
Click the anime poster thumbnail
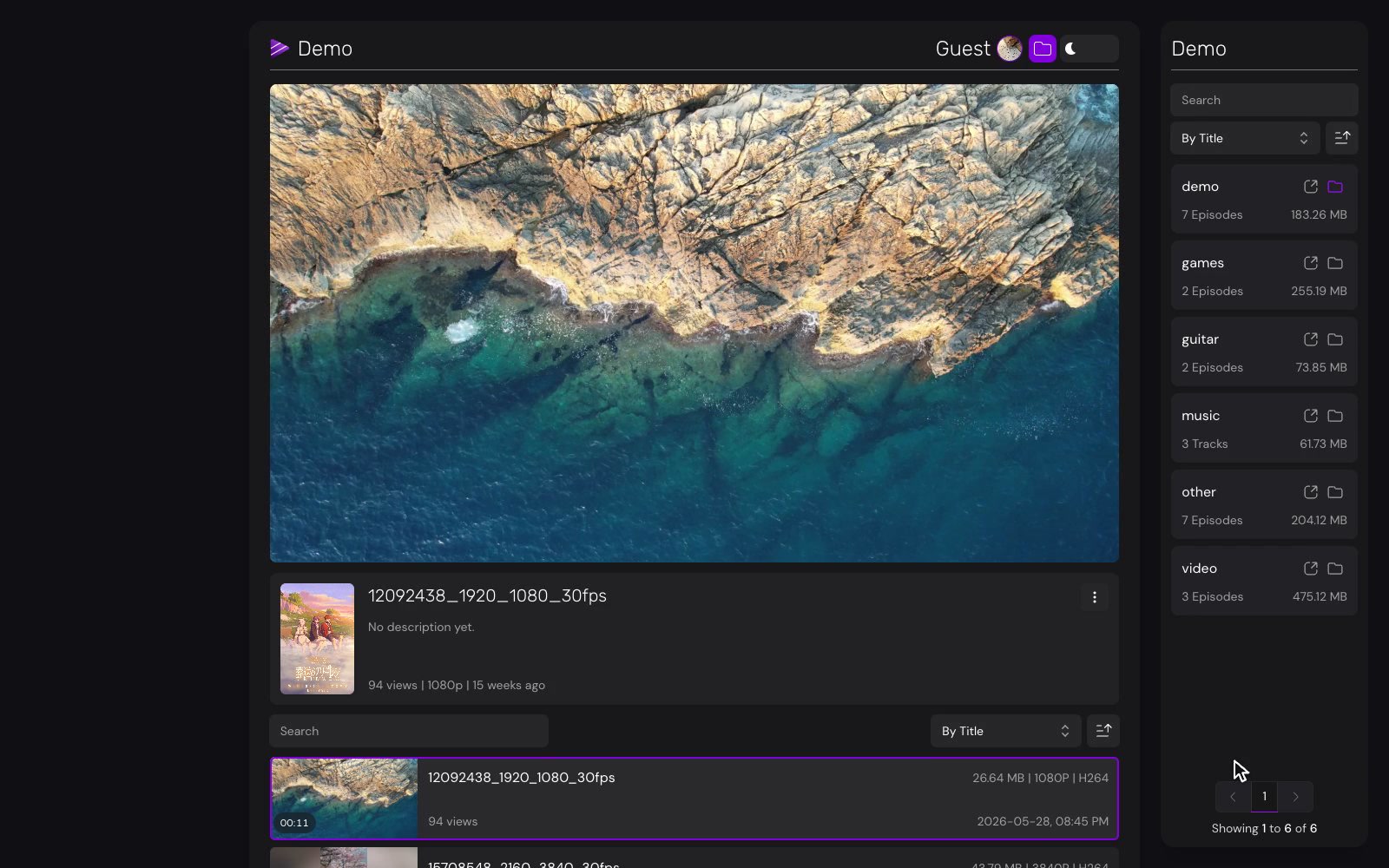(x=317, y=639)
